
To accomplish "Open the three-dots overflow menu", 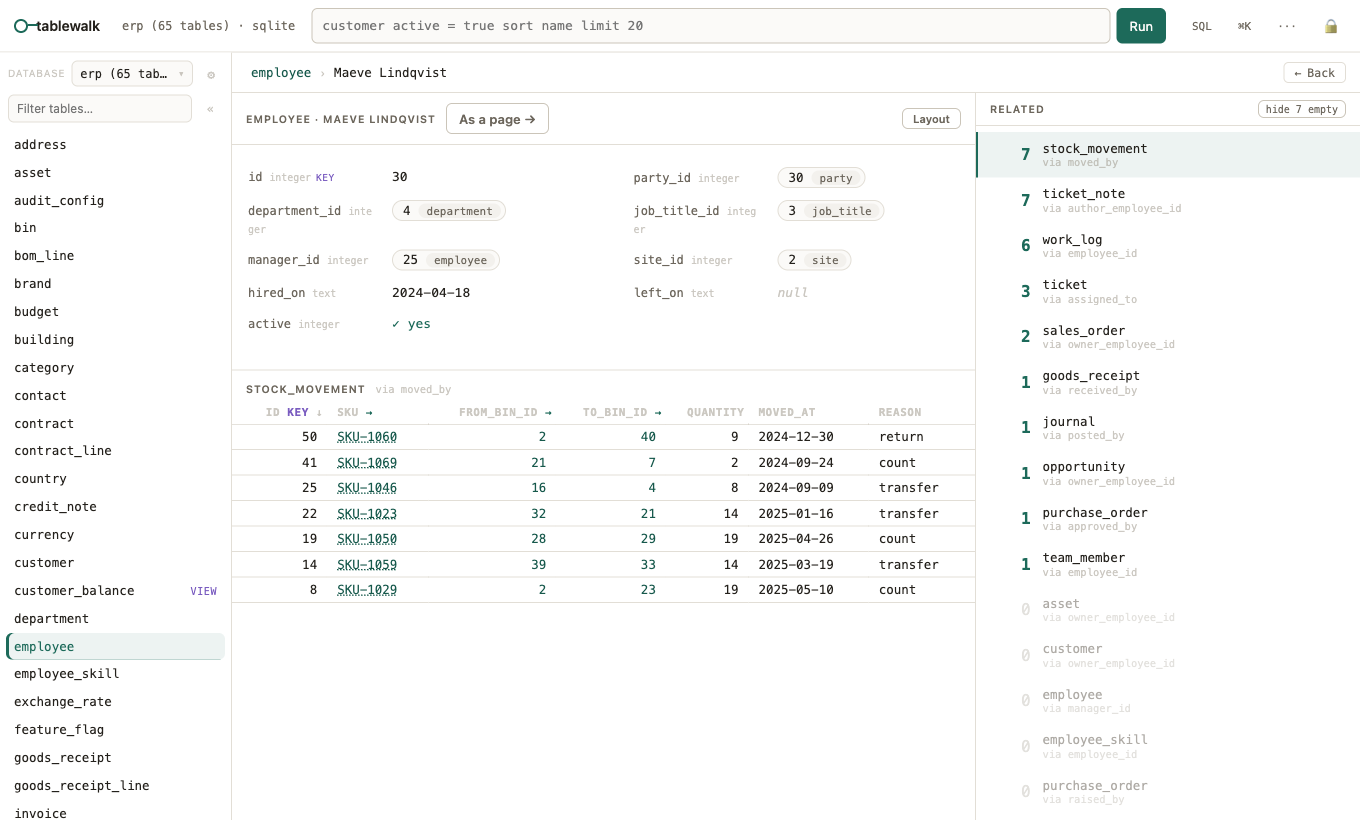I will click(x=1287, y=26).
